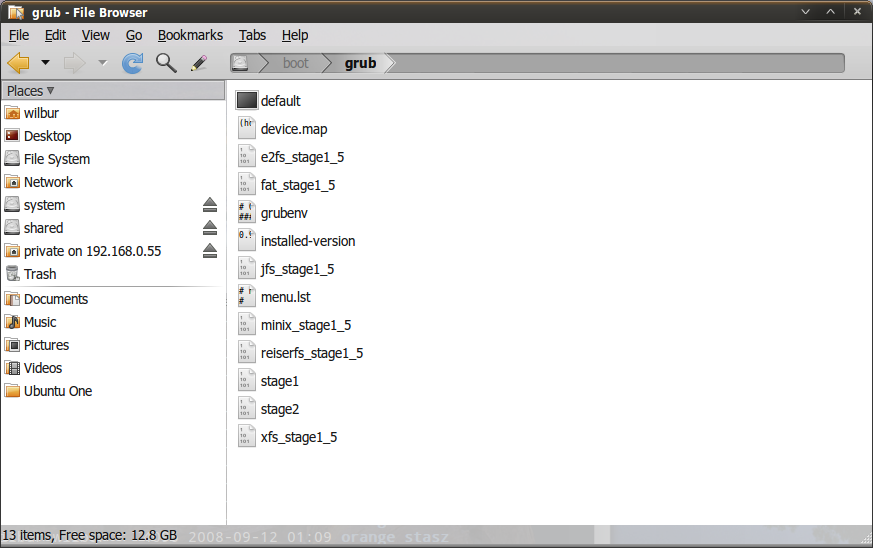Click the '13 items, Free space: 12.8 GB' status text

coord(90,535)
